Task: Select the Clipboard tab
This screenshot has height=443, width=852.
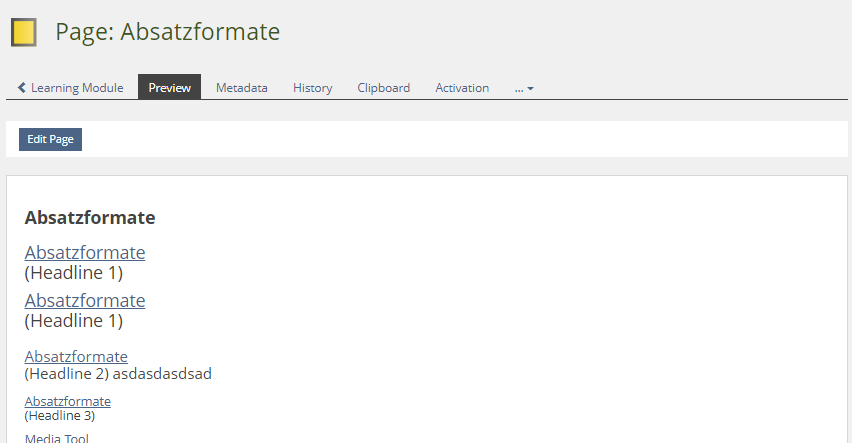Action: tap(383, 88)
